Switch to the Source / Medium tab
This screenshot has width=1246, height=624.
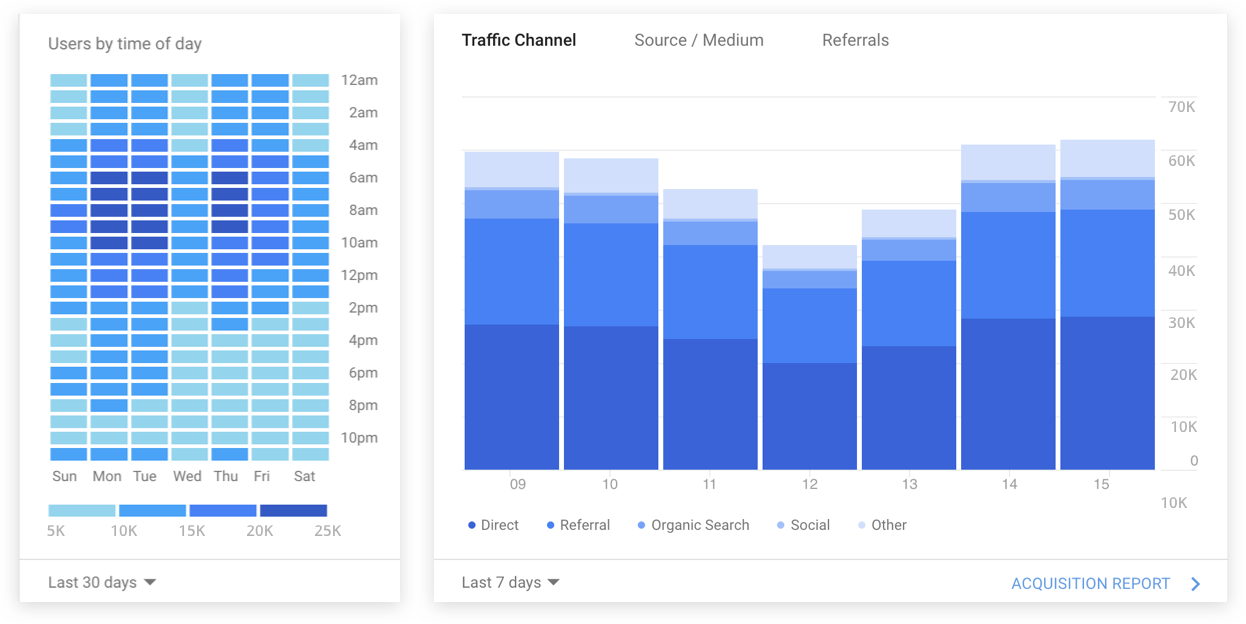click(x=698, y=41)
